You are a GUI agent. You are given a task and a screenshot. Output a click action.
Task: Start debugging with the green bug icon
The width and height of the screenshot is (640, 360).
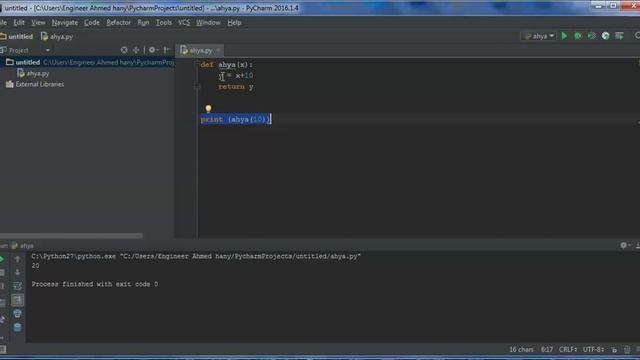click(578, 36)
